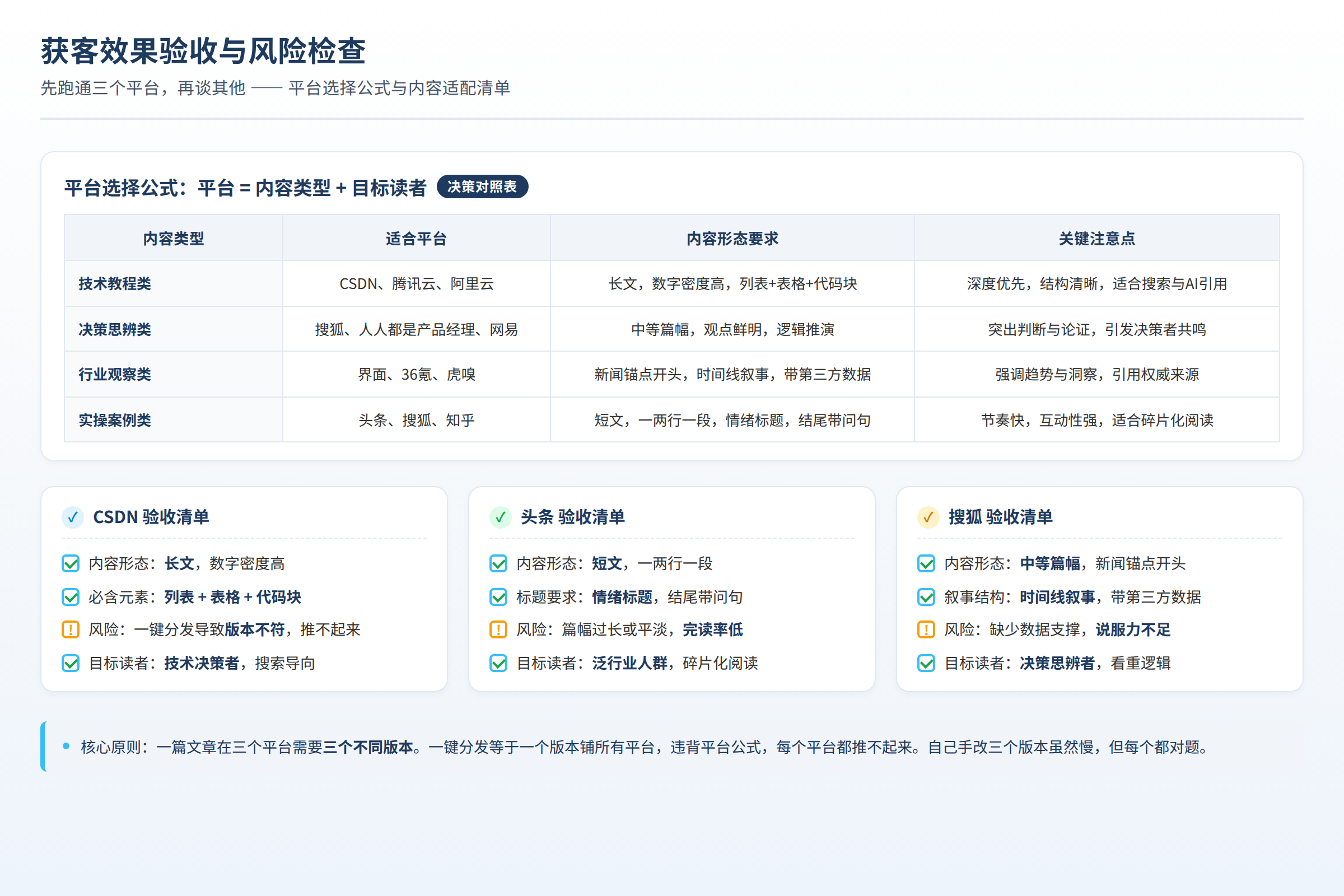This screenshot has width=1344, height=896.
Task: Click the subtitle 先跑通三个平台，再谈其他
Action: [143, 88]
